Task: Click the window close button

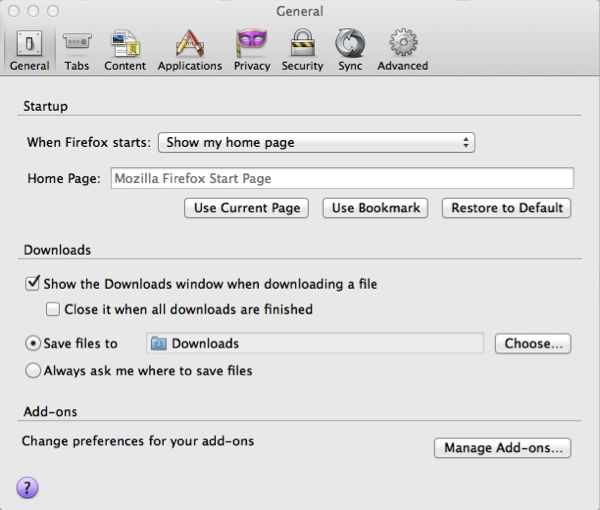Action: pos(14,11)
